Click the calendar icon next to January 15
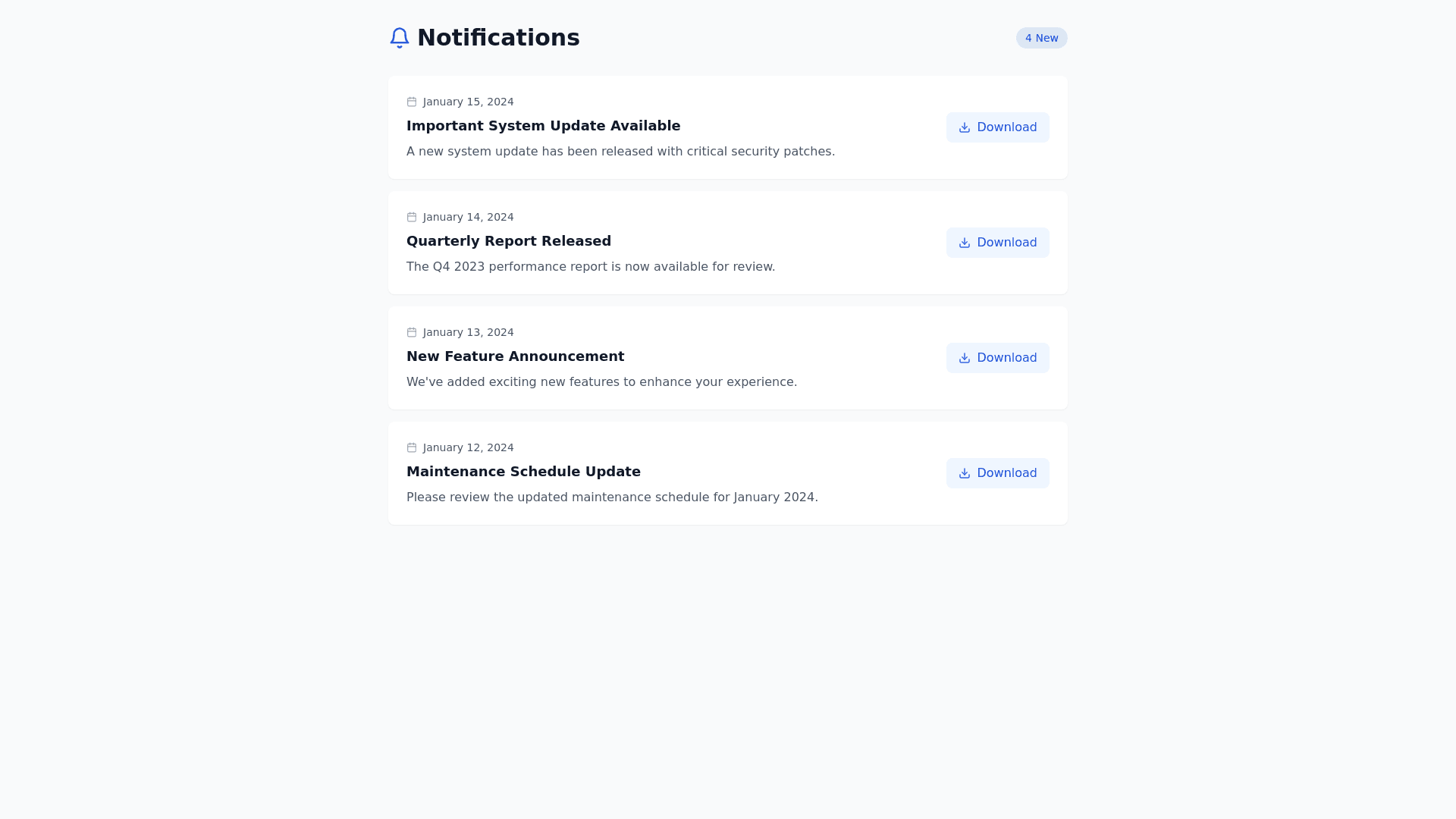The height and width of the screenshot is (819, 1456). tap(412, 102)
